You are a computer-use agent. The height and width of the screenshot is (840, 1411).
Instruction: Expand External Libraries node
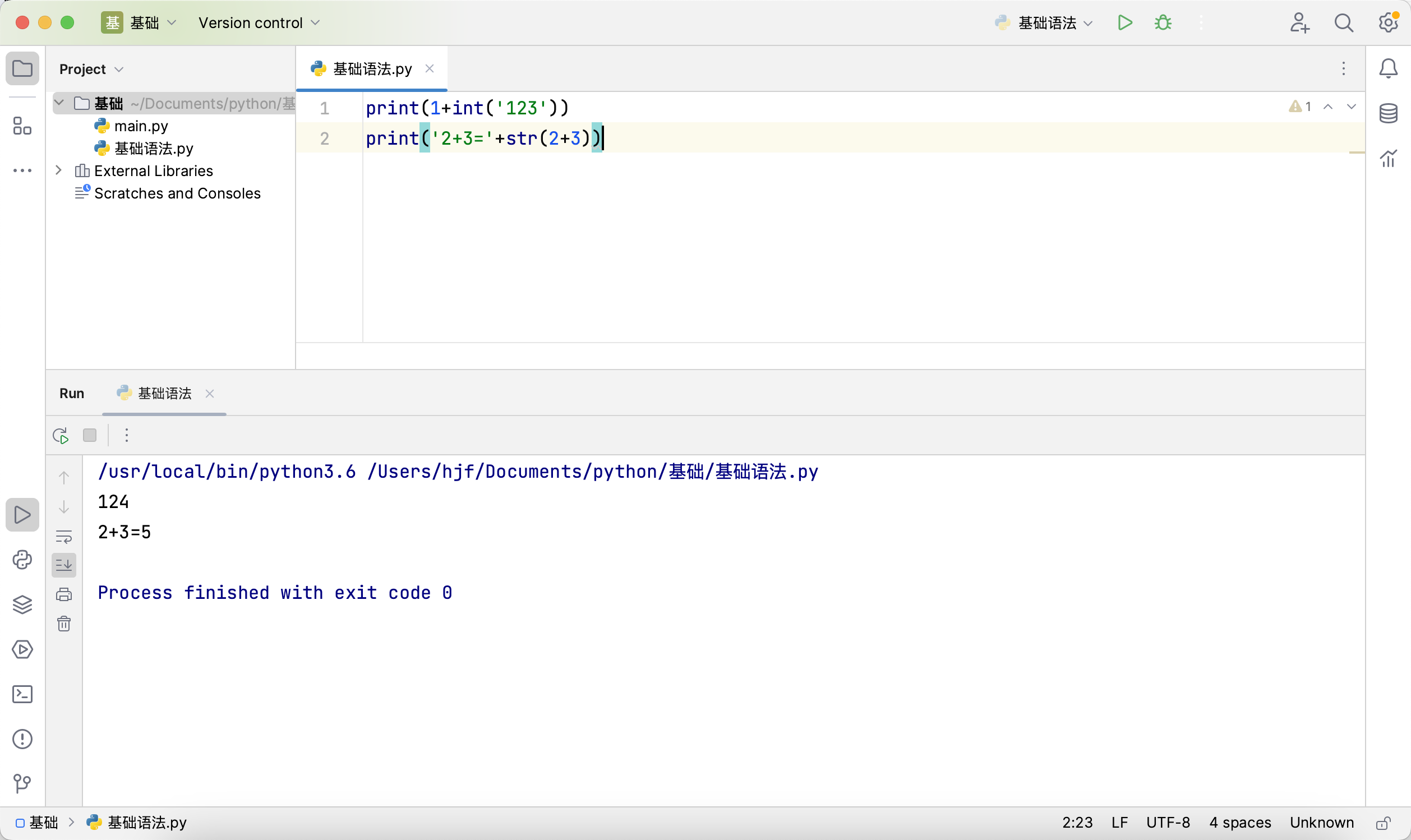pyautogui.click(x=58, y=170)
